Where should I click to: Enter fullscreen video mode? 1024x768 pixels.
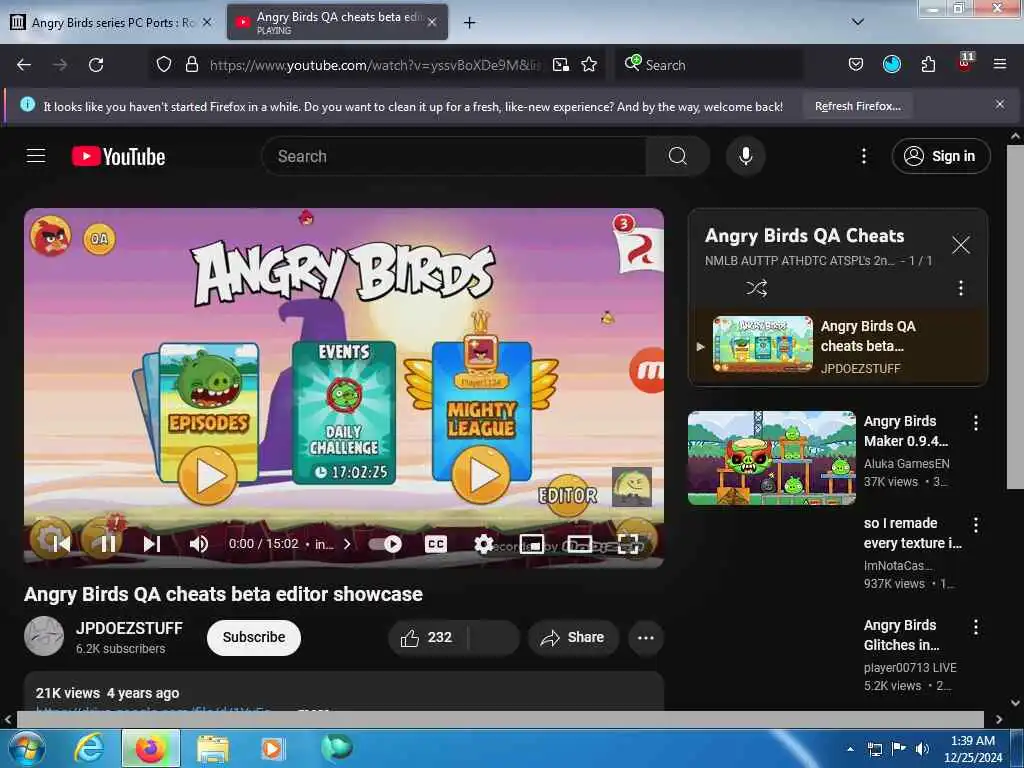[628, 543]
